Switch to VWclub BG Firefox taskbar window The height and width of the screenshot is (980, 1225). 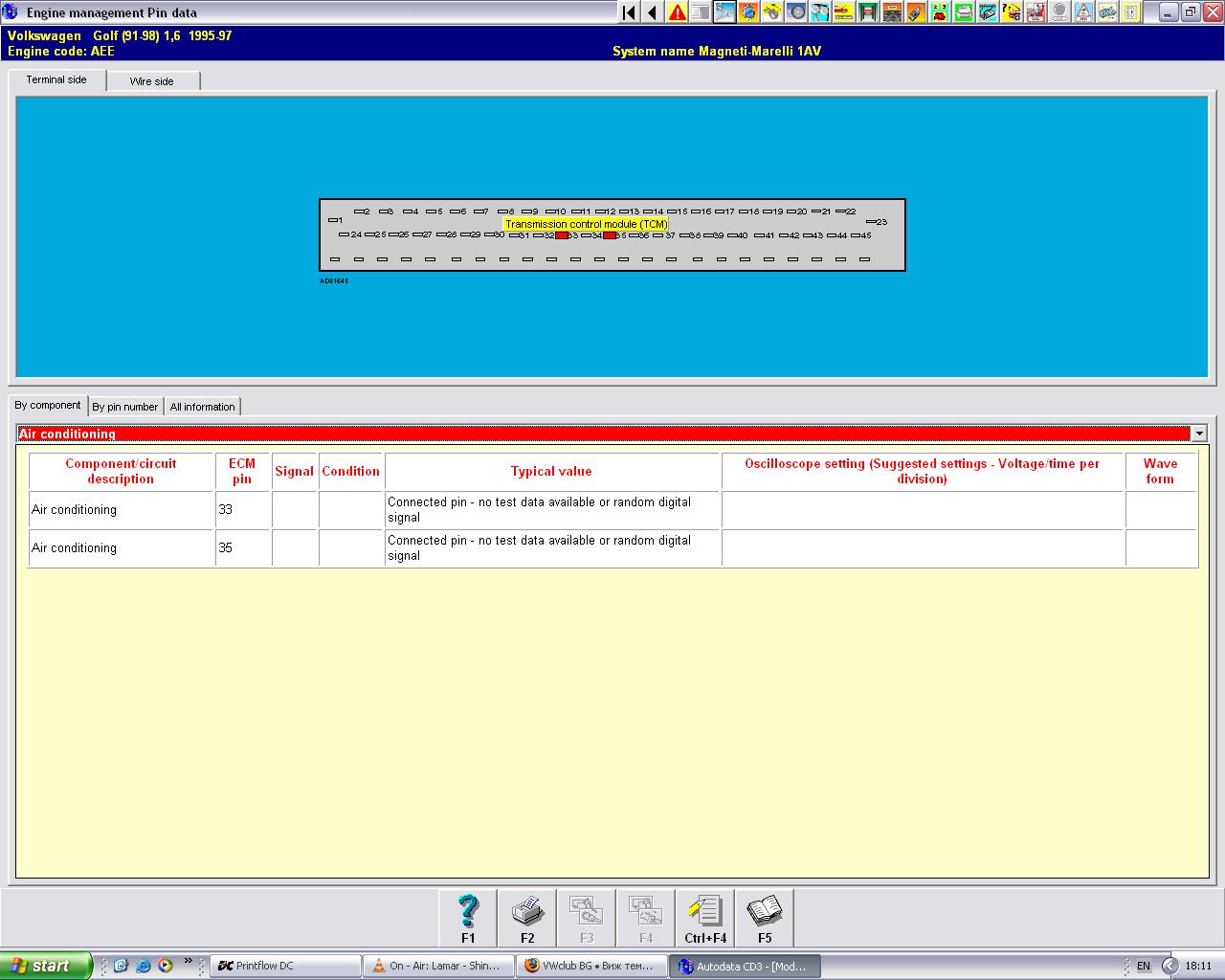590,966
